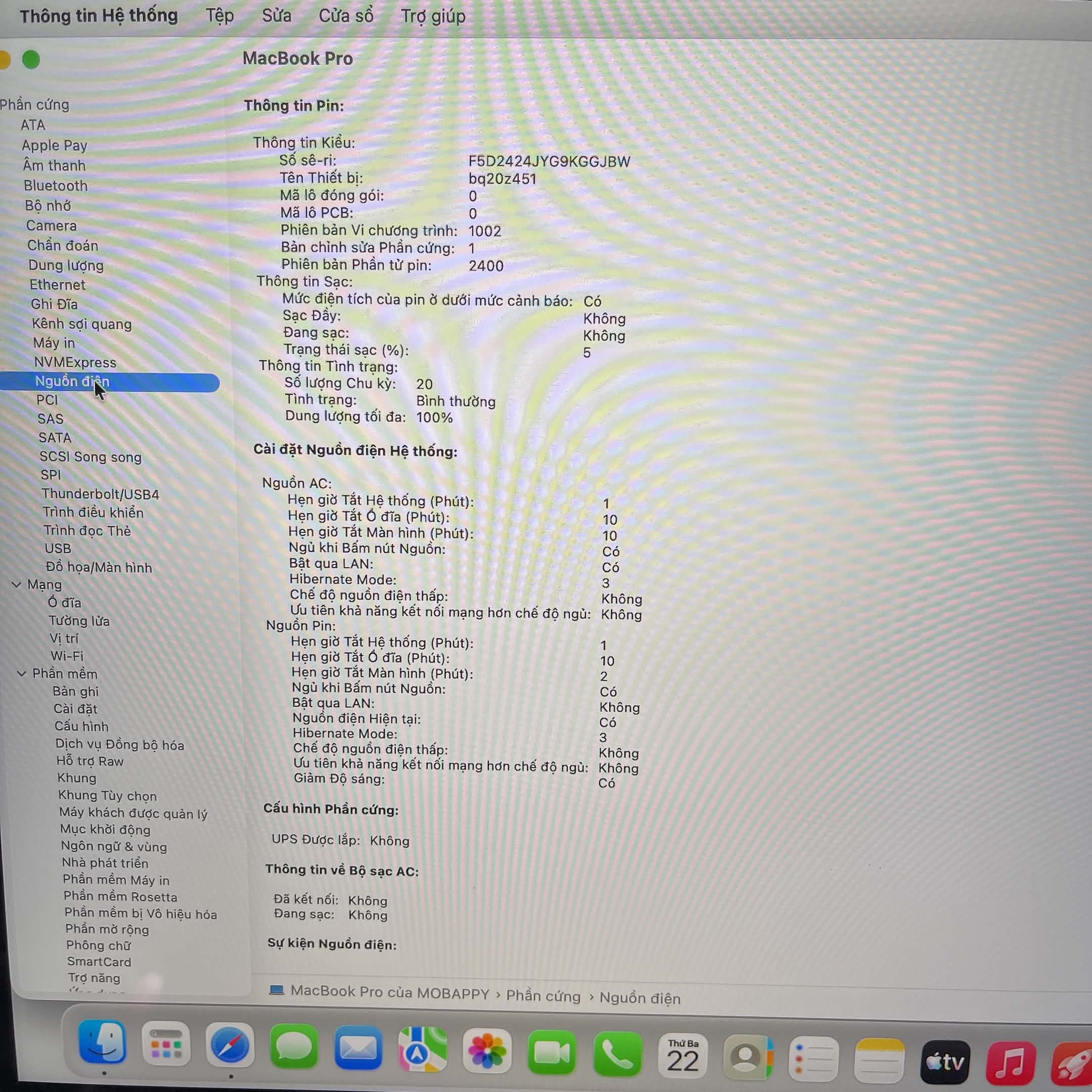Launch Apple TV from the Dock
The height and width of the screenshot is (1092, 1092).
[945, 1062]
